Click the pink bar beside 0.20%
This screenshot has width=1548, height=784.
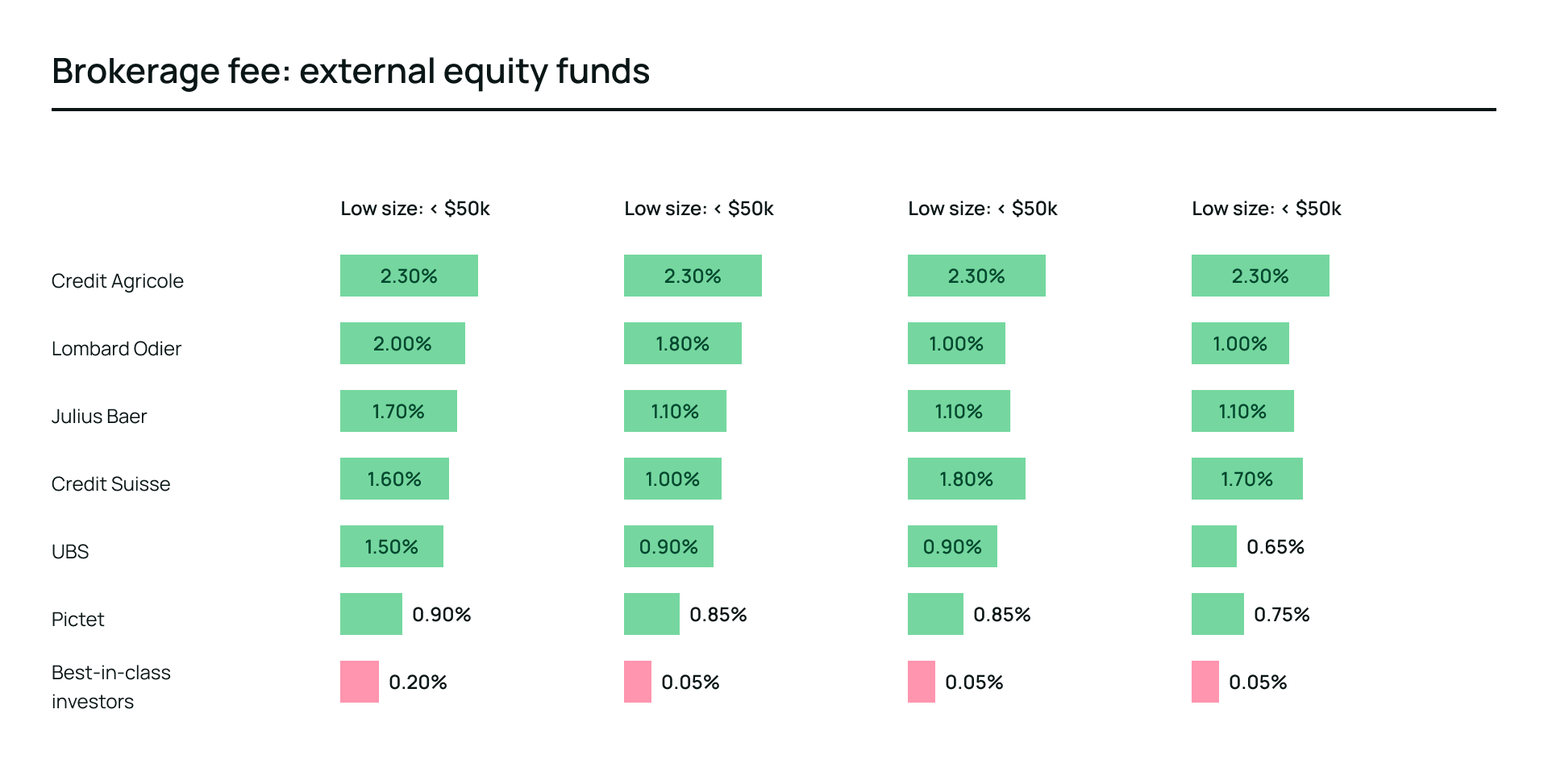tap(360, 682)
